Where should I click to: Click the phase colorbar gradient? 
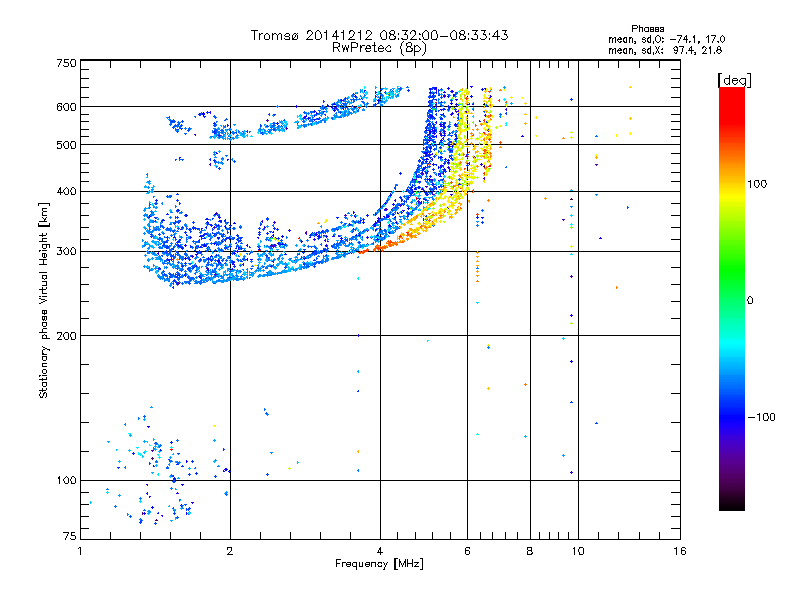(732, 299)
